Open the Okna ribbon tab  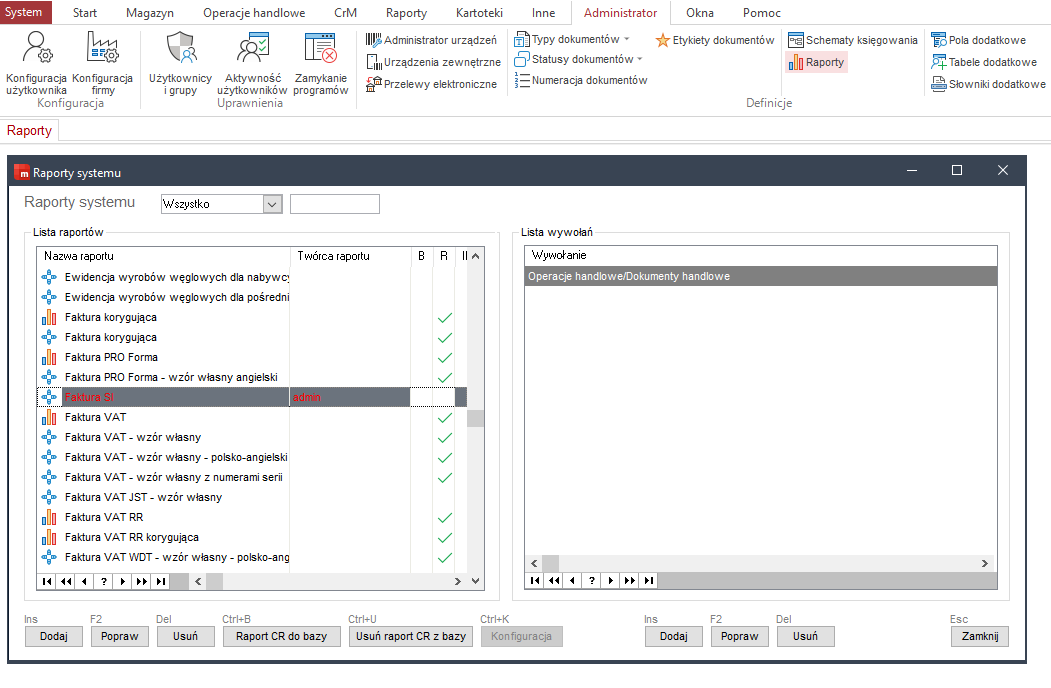coord(700,13)
